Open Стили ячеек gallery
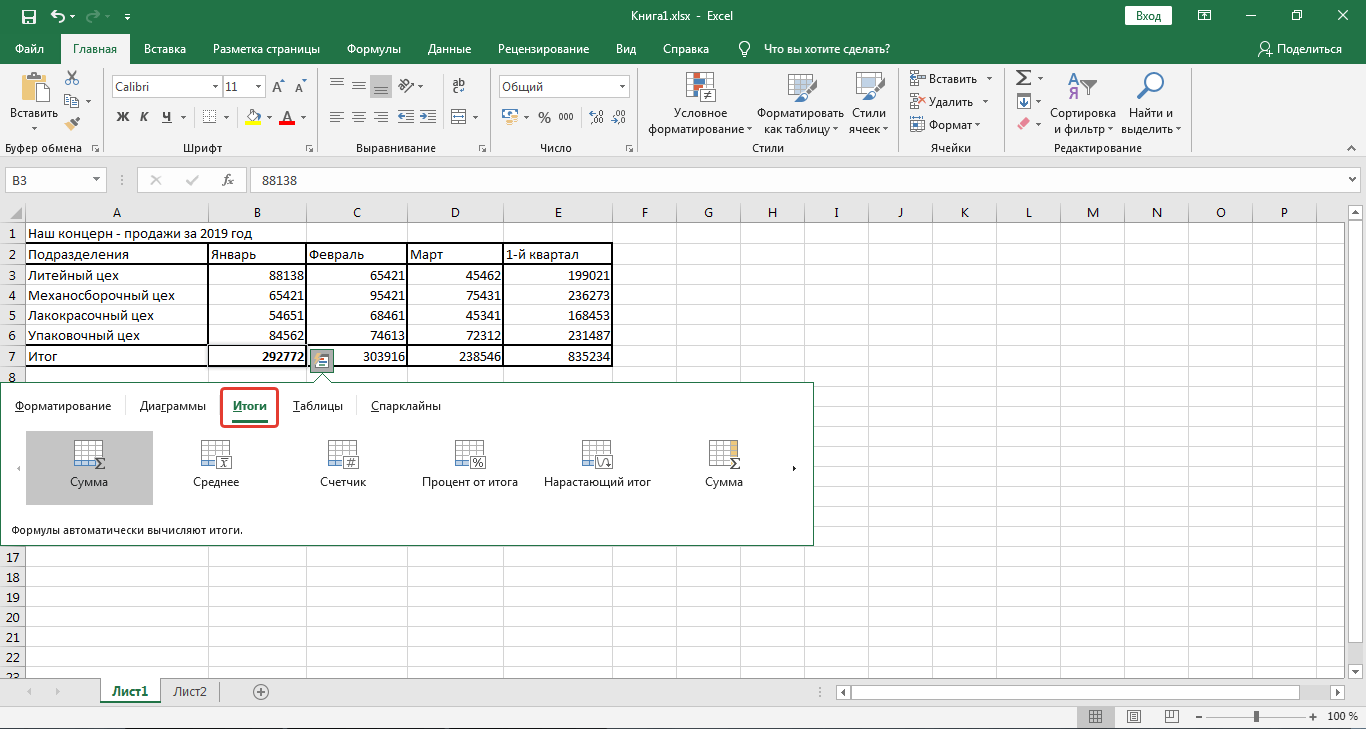This screenshot has width=1366, height=729. [x=869, y=104]
